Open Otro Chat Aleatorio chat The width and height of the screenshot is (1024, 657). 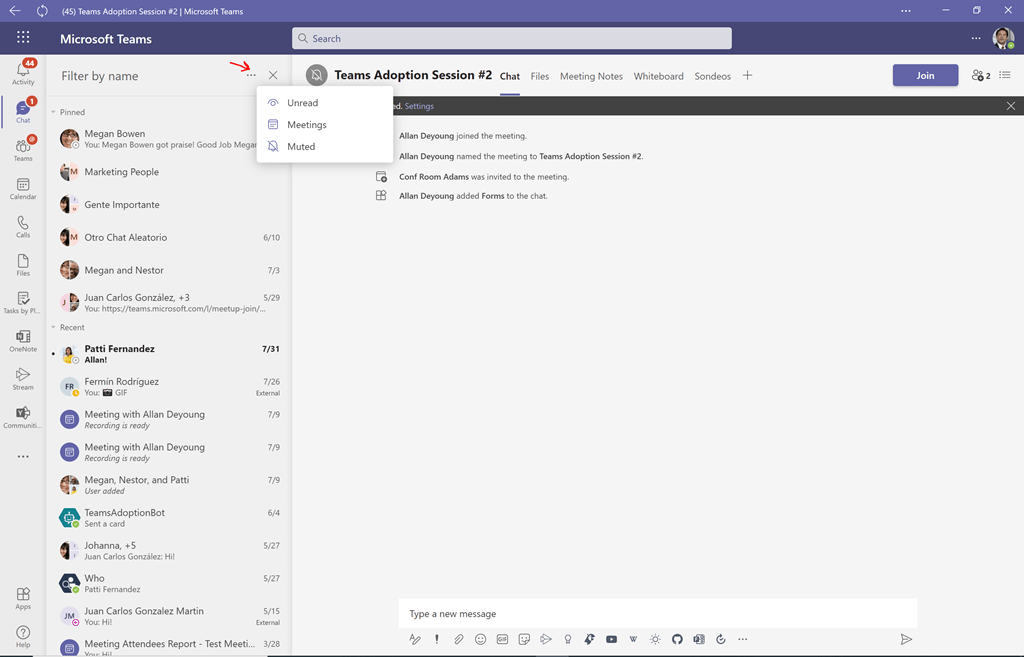168,237
